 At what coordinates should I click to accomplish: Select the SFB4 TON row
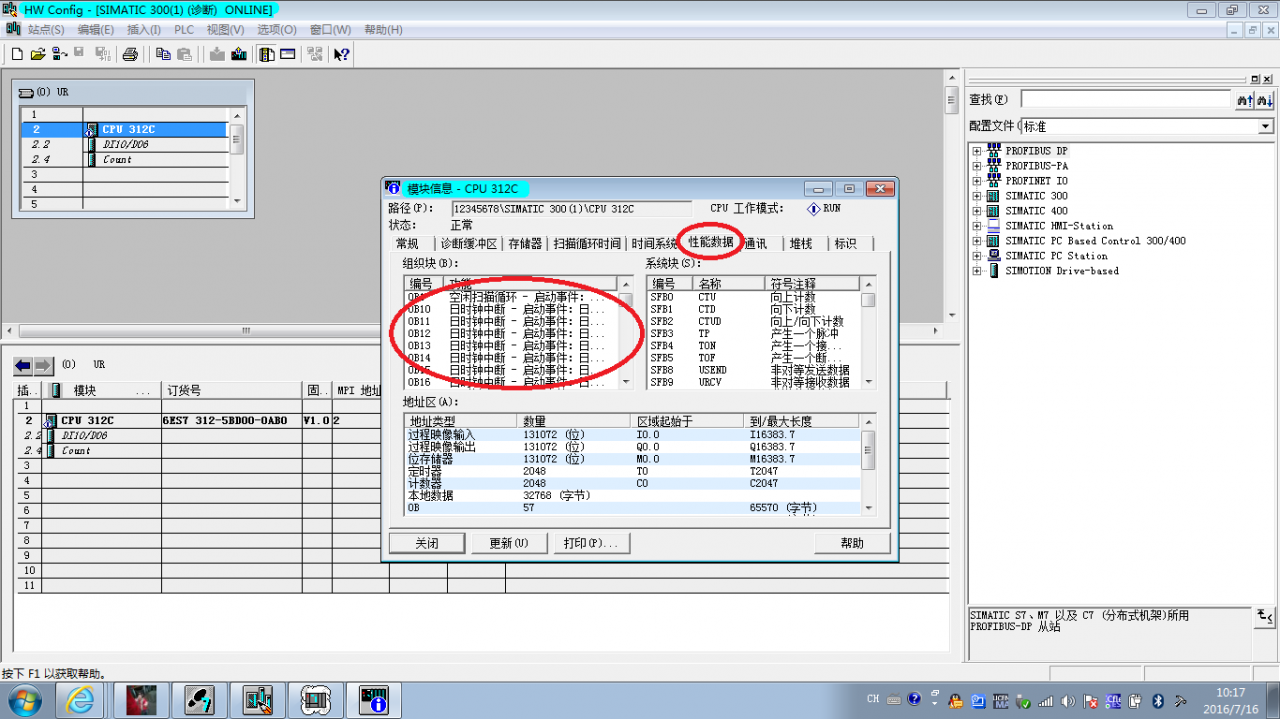click(x=755, y=345)
